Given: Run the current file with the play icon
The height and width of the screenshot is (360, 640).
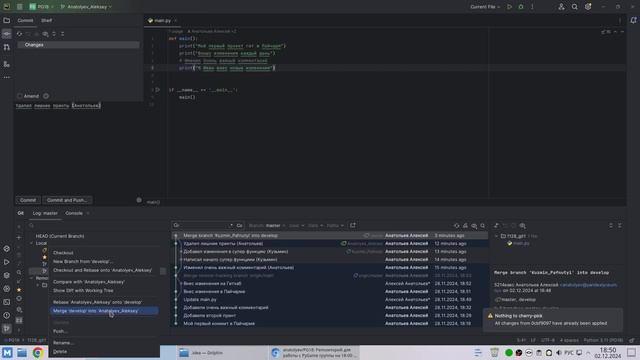Looking at the screenshot, I should tap(509, 7).
